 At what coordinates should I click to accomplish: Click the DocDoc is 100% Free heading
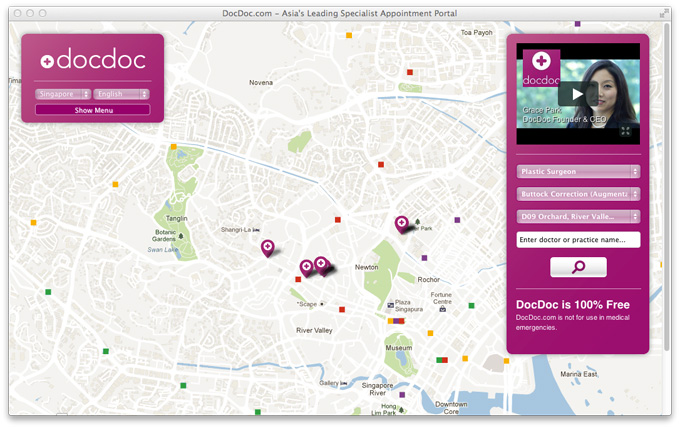(572, 305)
